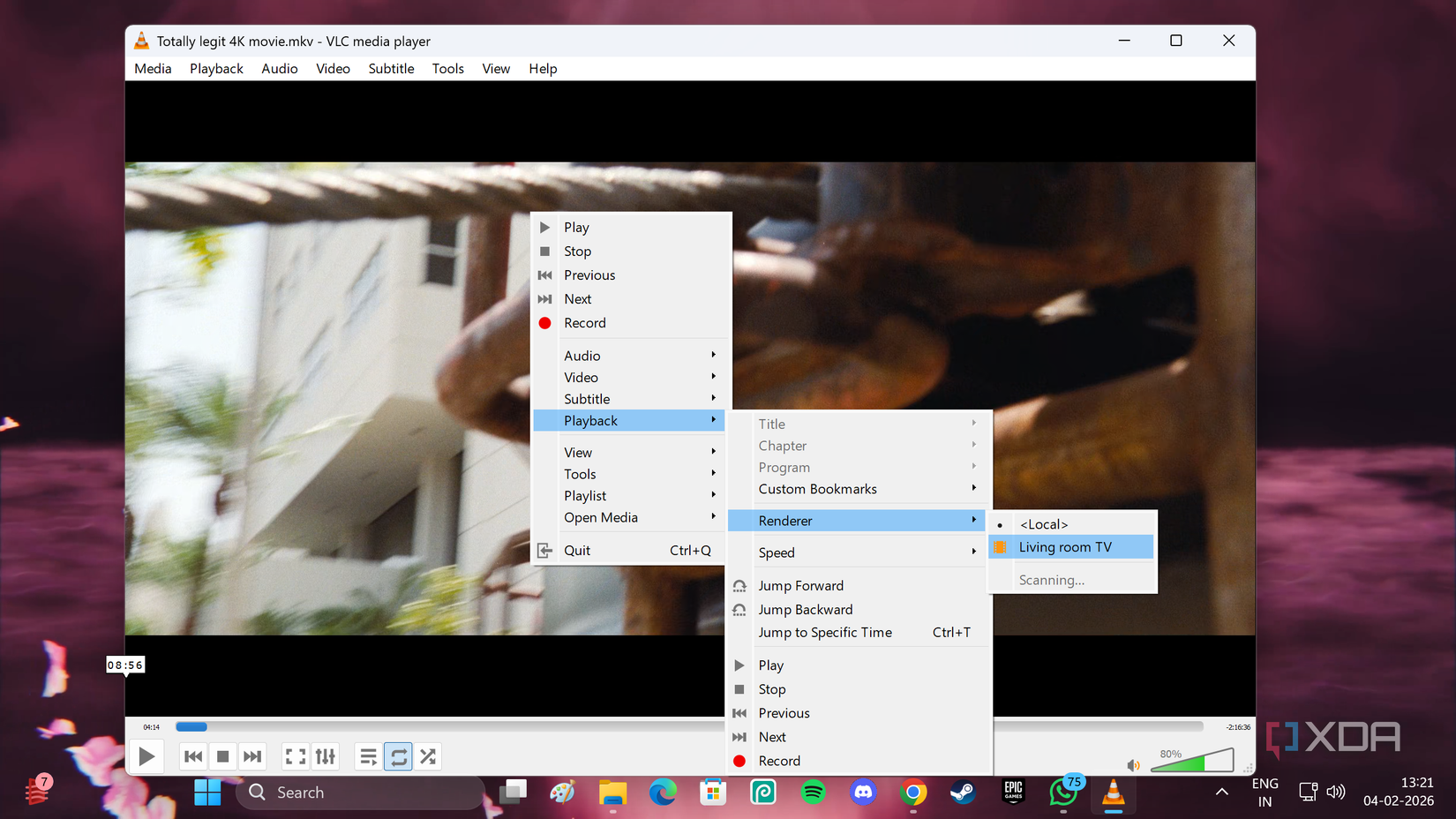Open the Speed submenu
The height and width of the screenshot is (819, 1456).
click(x=777, y=552)
